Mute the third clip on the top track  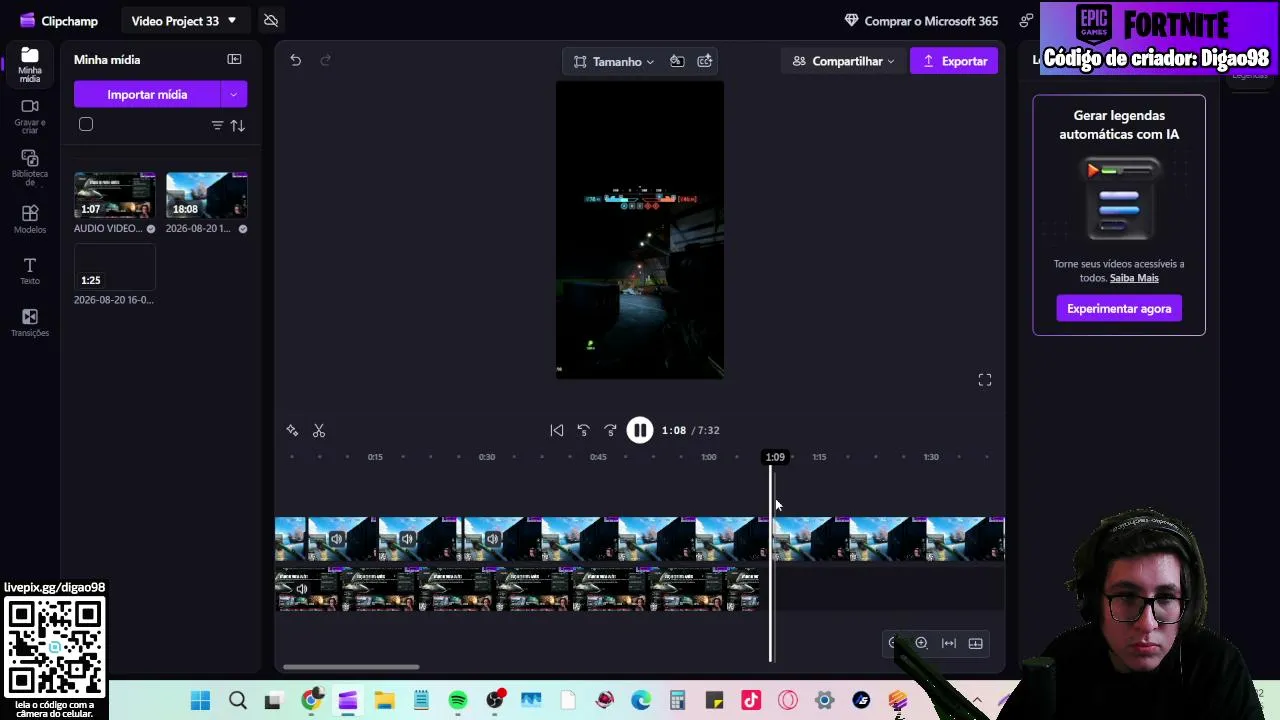click(x=493, y=539)
